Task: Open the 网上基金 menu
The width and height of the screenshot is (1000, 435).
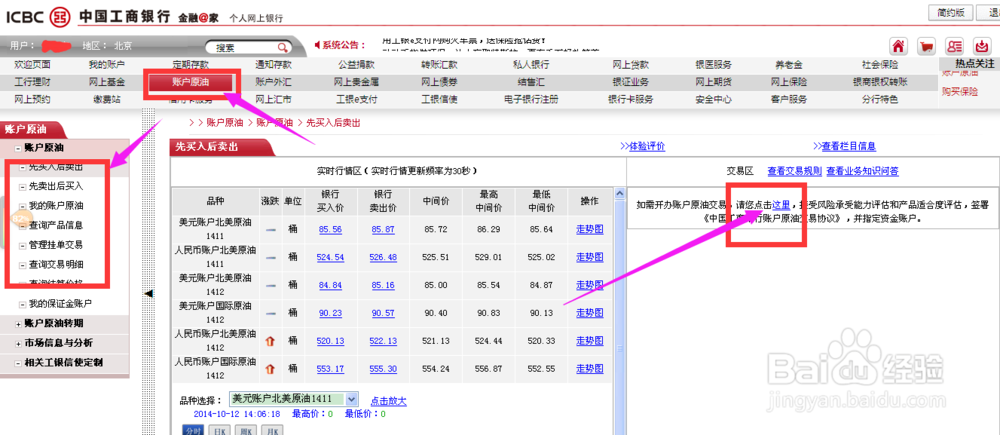Action: pos(107,82)
